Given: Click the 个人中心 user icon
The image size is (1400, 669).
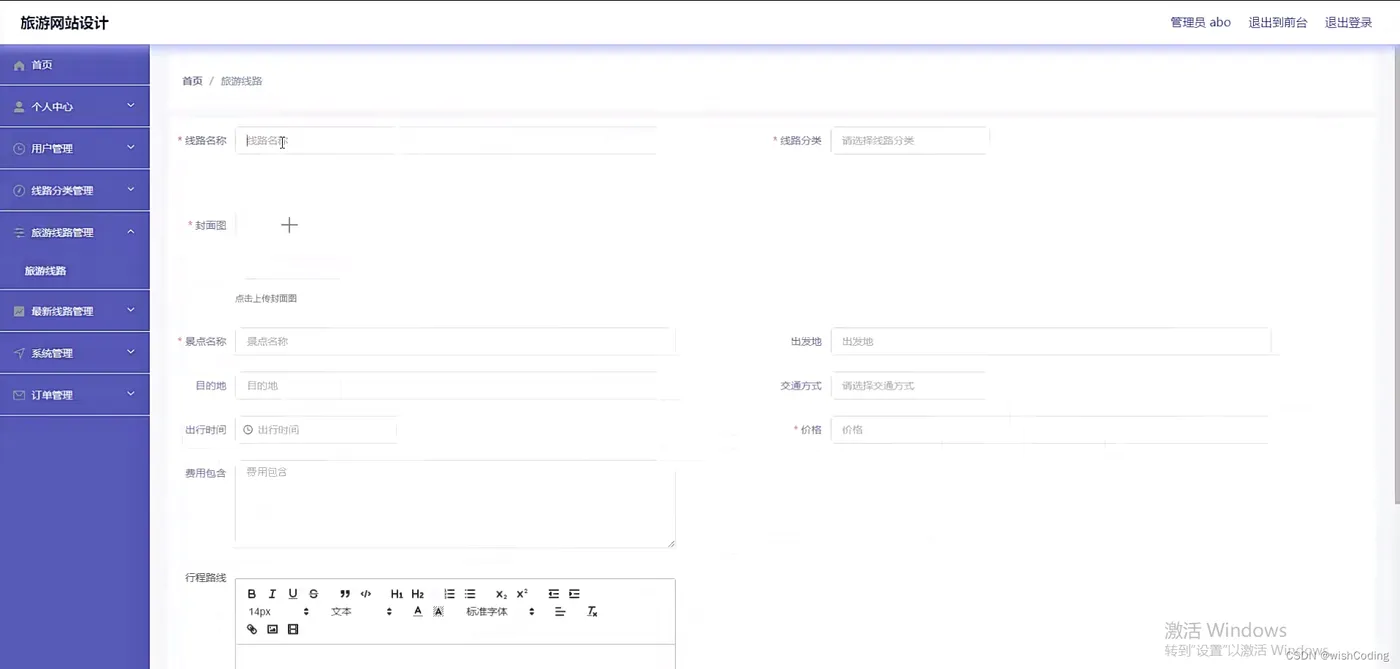Looking at the screenshot, I should point(19,107).
